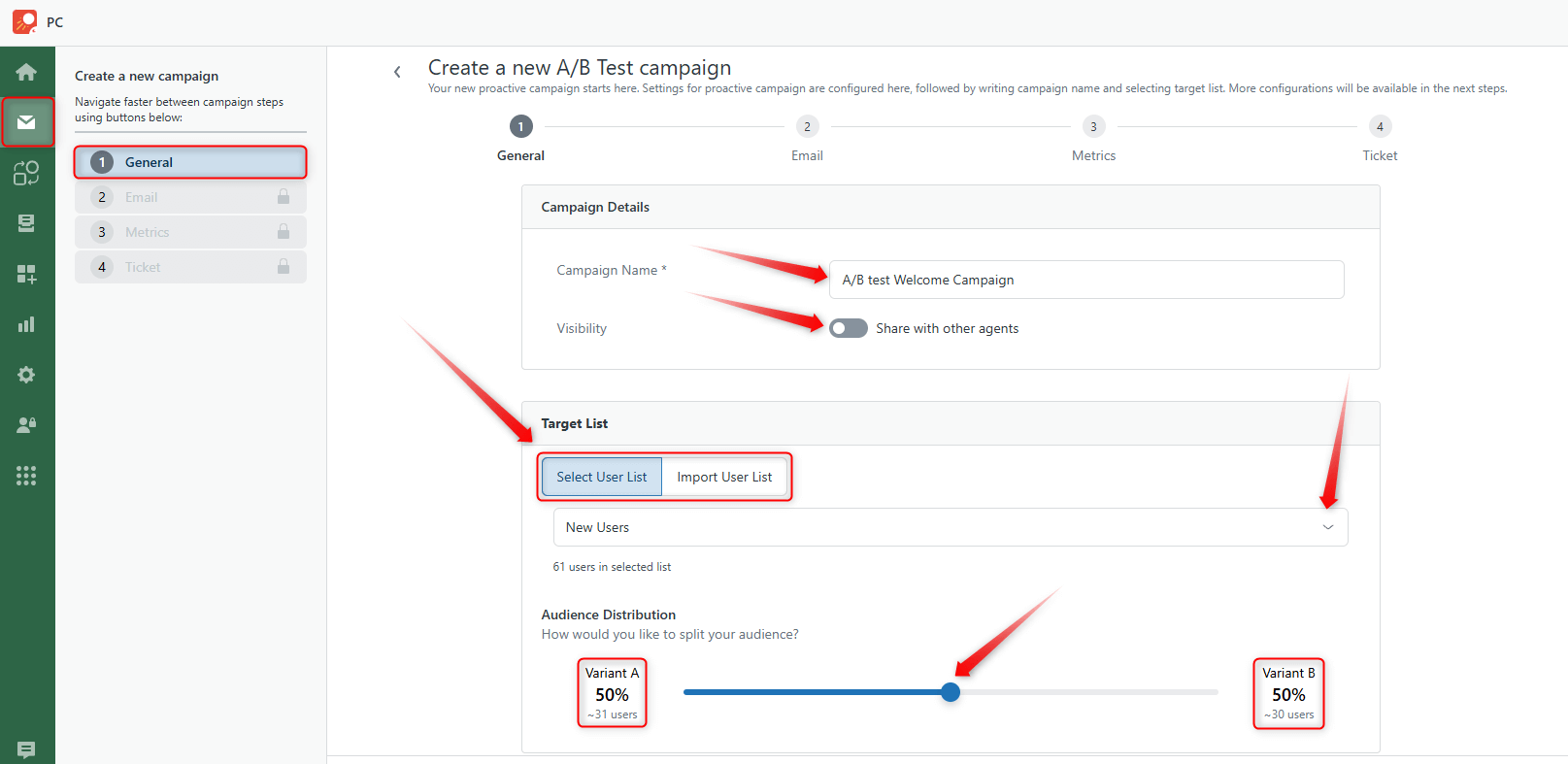Click the 'Create a new campaign' sidebar title
This screenshot has width=1568, height=764.
point(147,76)
